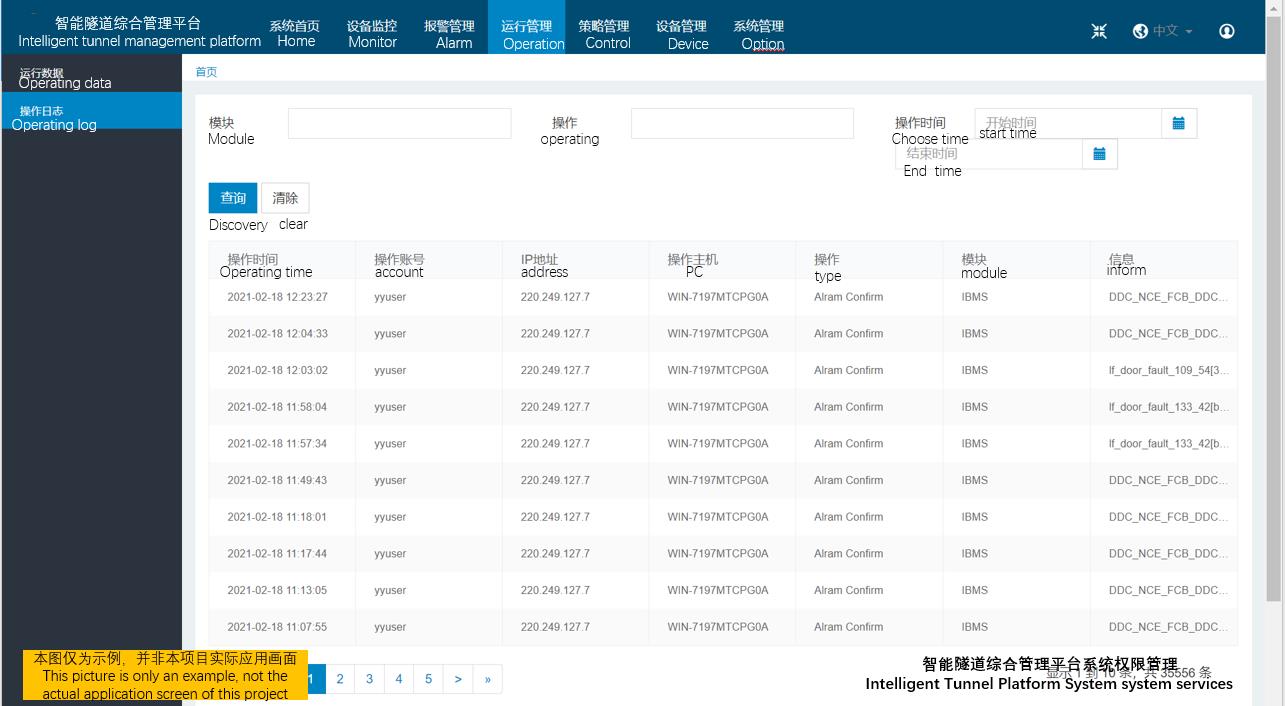The width and height of the screenshot is (1285, 706).
Task: Focus the operating input field
Action: click(x=743, y=123)
